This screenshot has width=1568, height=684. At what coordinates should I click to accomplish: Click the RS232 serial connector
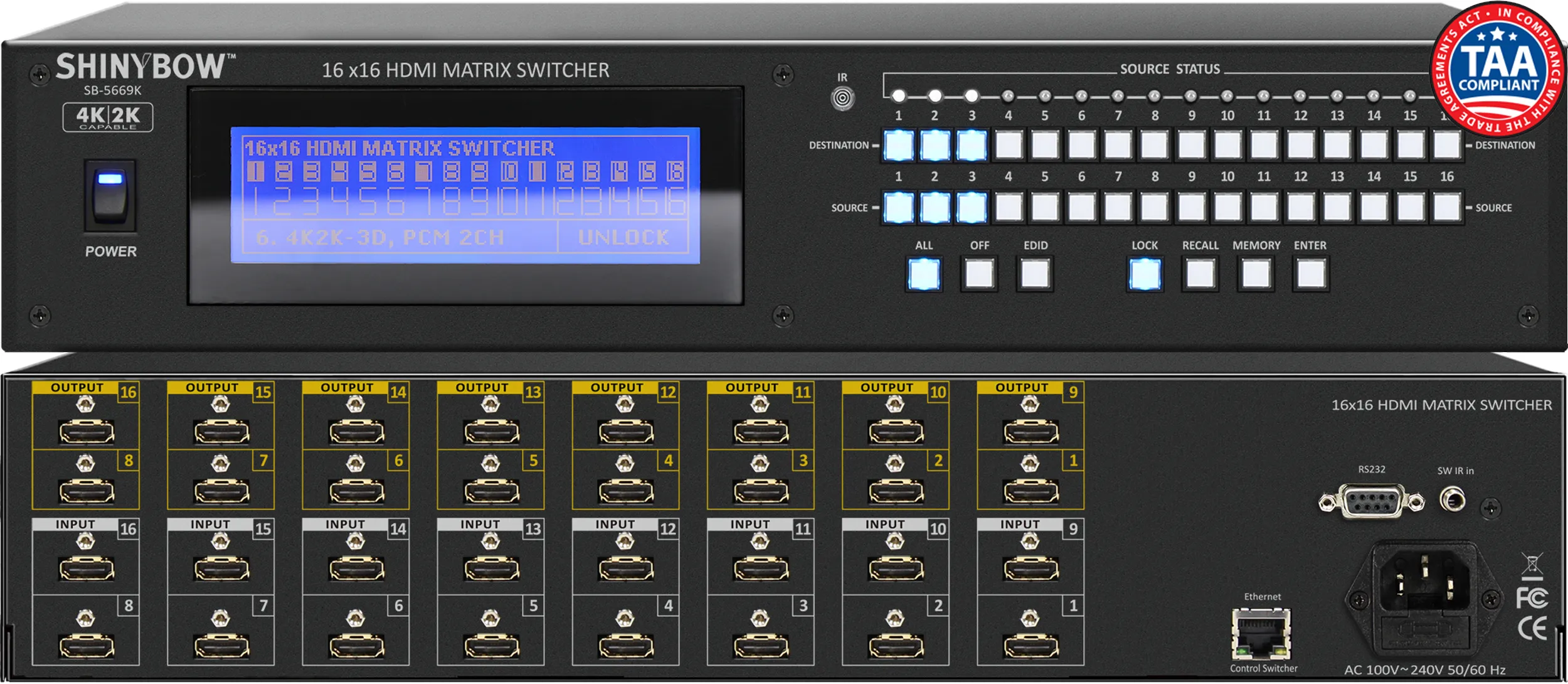tap(1372, 501)
